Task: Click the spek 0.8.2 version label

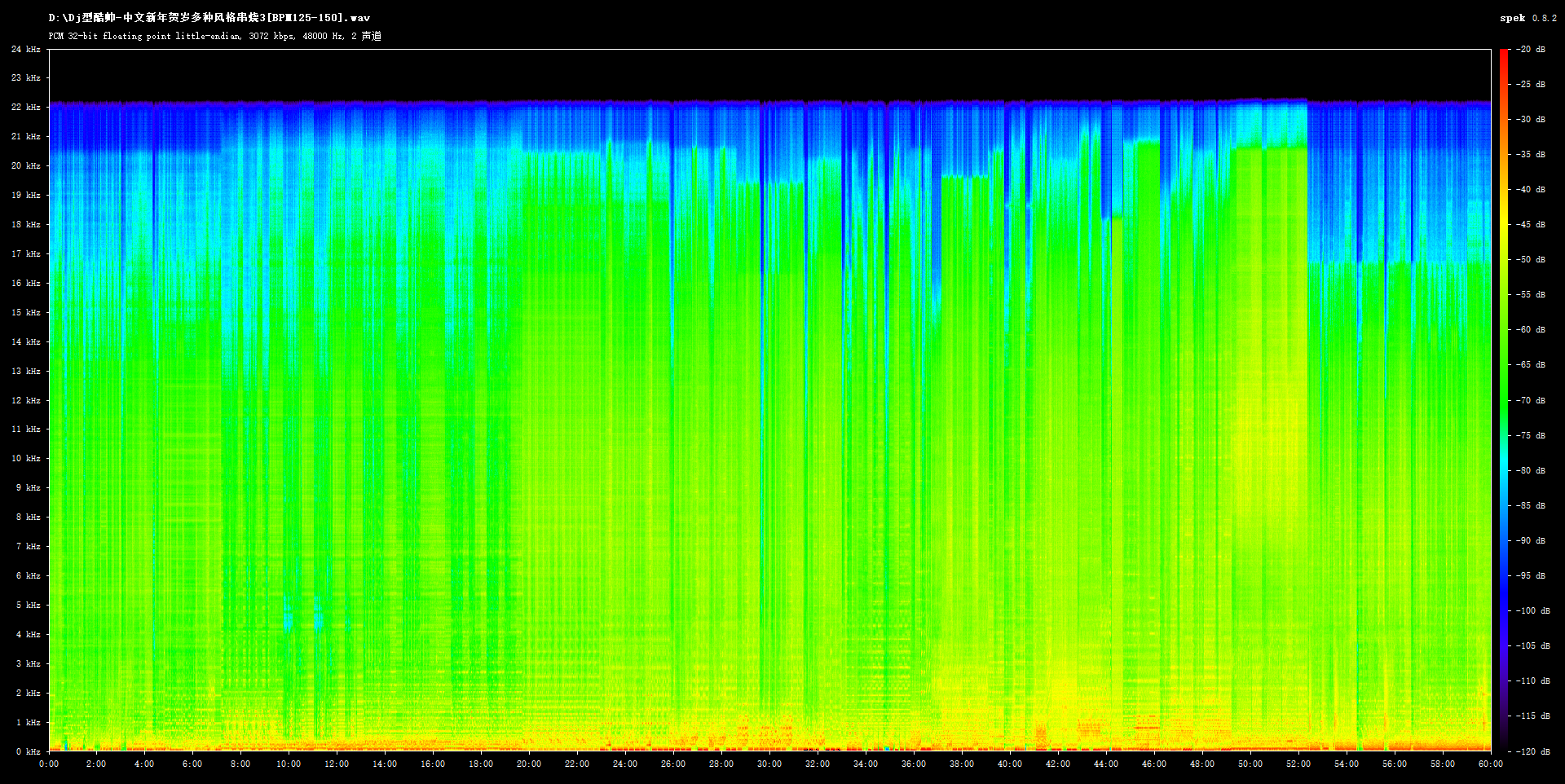Action: pyautogui.click(x=1528, y=18)
